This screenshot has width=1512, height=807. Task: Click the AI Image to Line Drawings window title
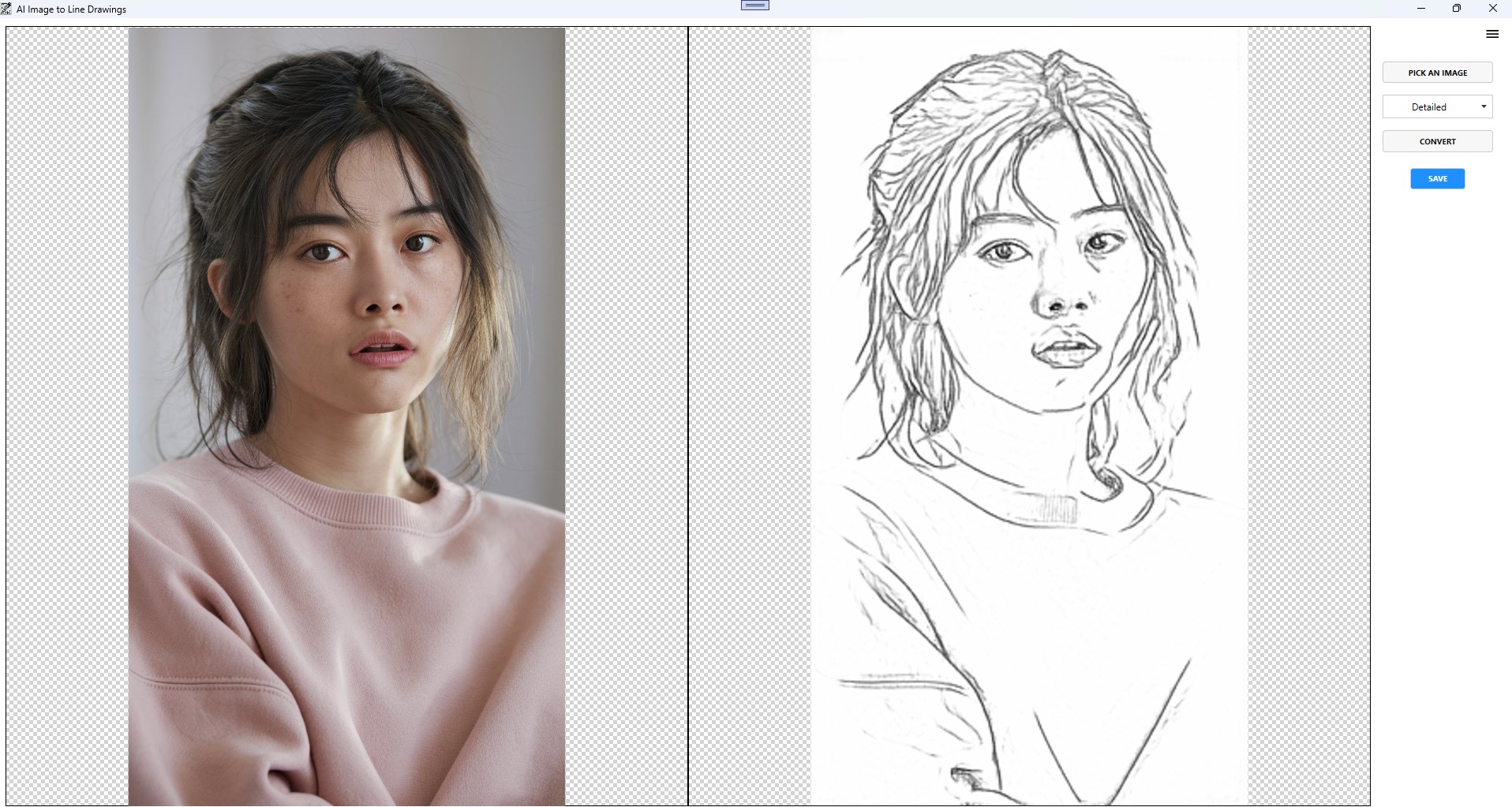tap(71, 9)
